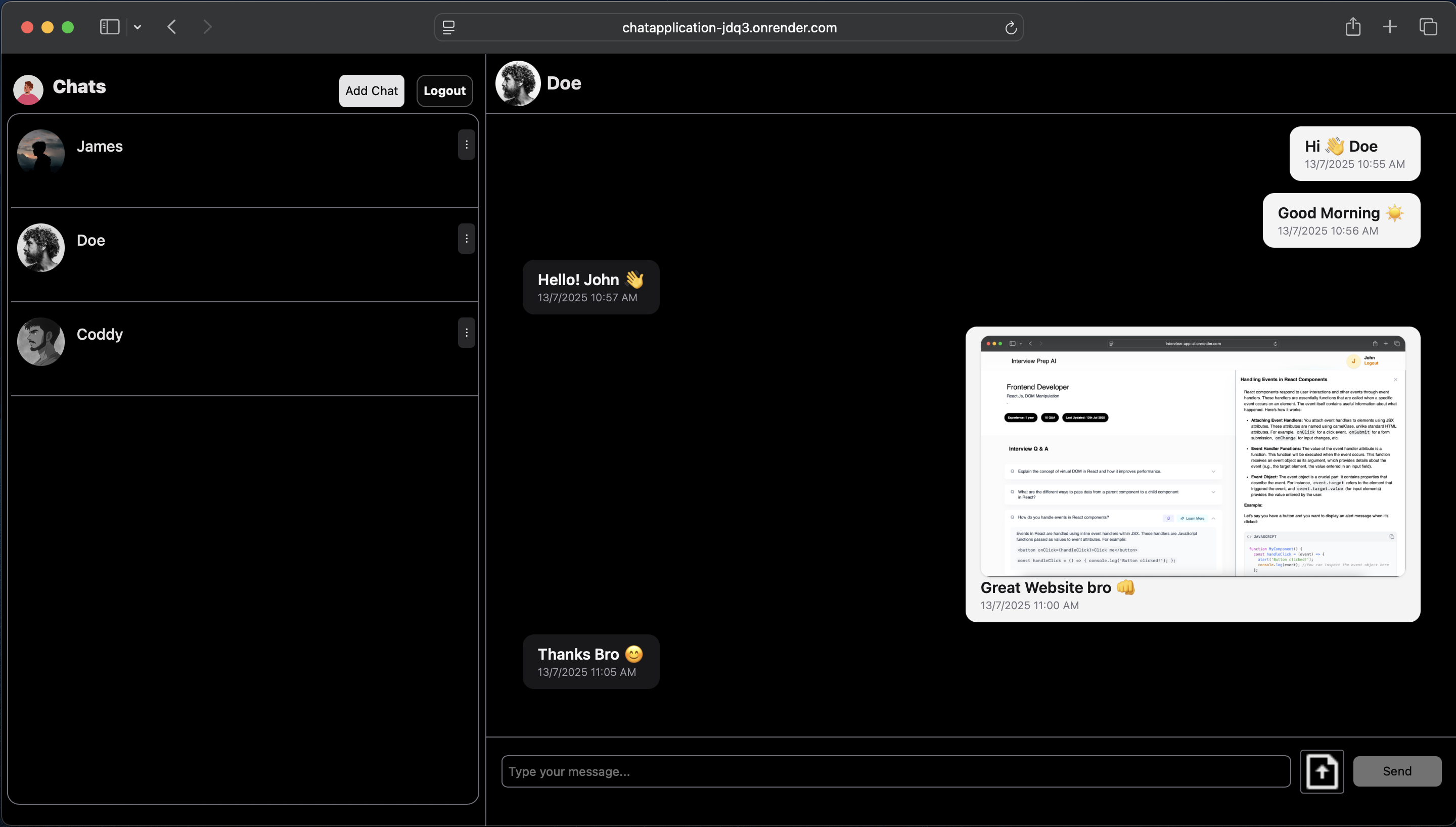The width and height of the screenshot is (1456, 827).
Task: Go back with browser back arrow
Action: [172, 27]
